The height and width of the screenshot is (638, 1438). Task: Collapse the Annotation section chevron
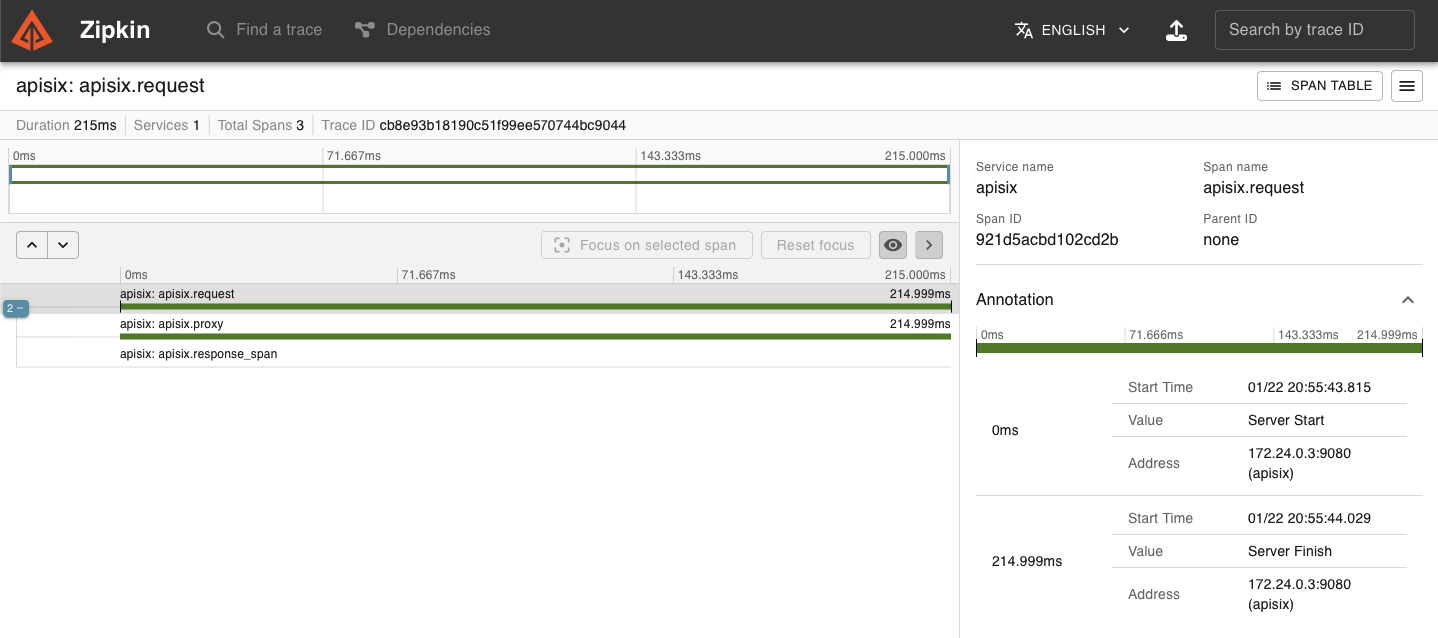click(1408, 300)
